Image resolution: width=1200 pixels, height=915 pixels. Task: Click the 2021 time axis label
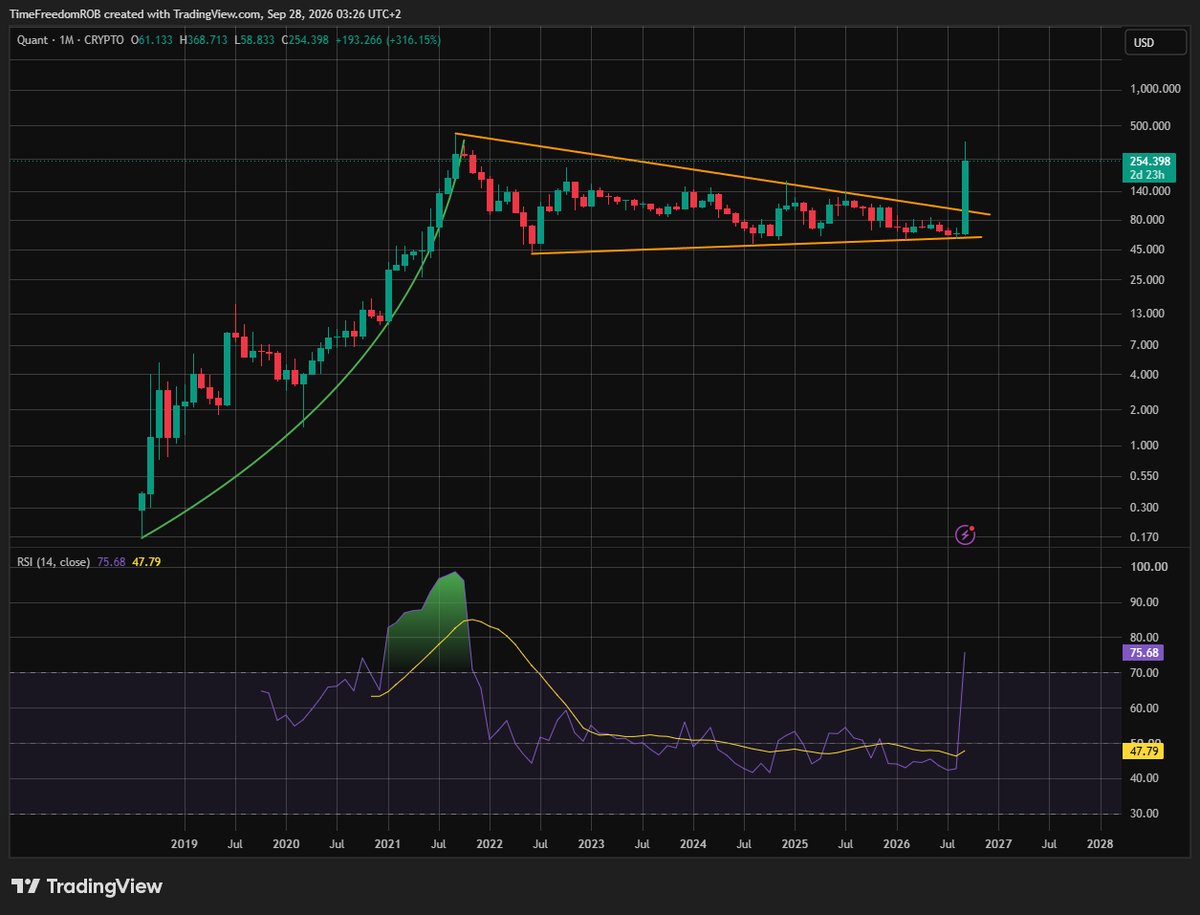coord(387,844)
